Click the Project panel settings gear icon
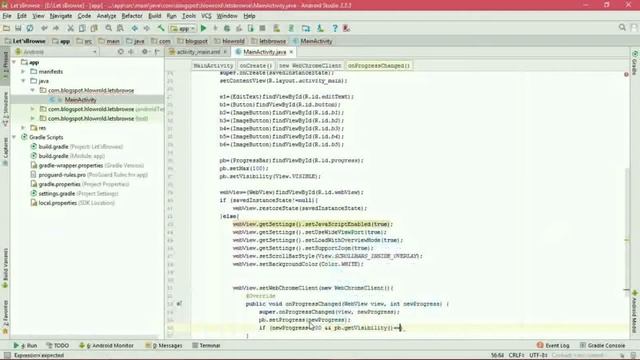Image resolution: width=640 pixels, height=360 pixels. click(144, 52)
